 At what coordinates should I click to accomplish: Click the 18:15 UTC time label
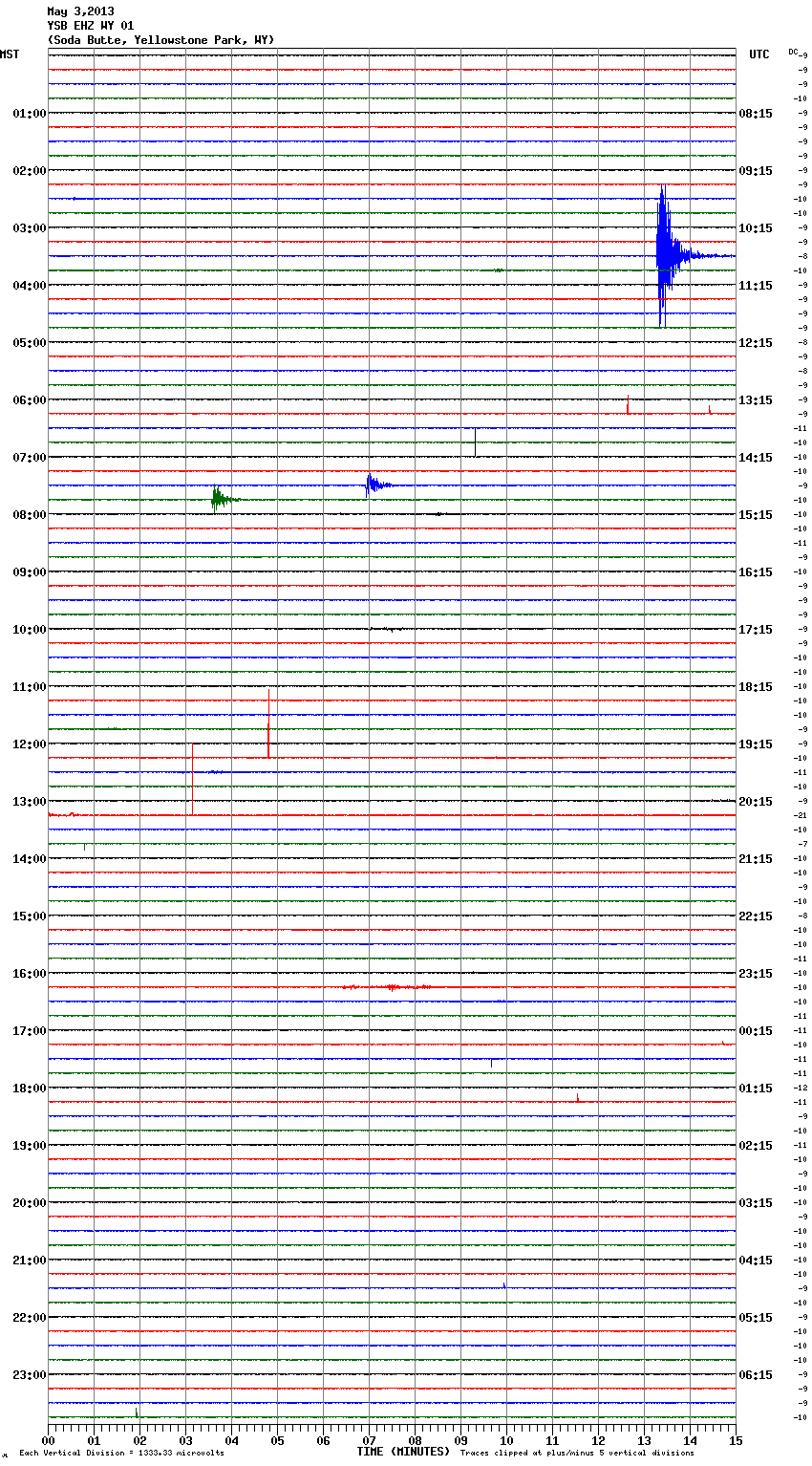pyautogui.click(x=756, y=686)
